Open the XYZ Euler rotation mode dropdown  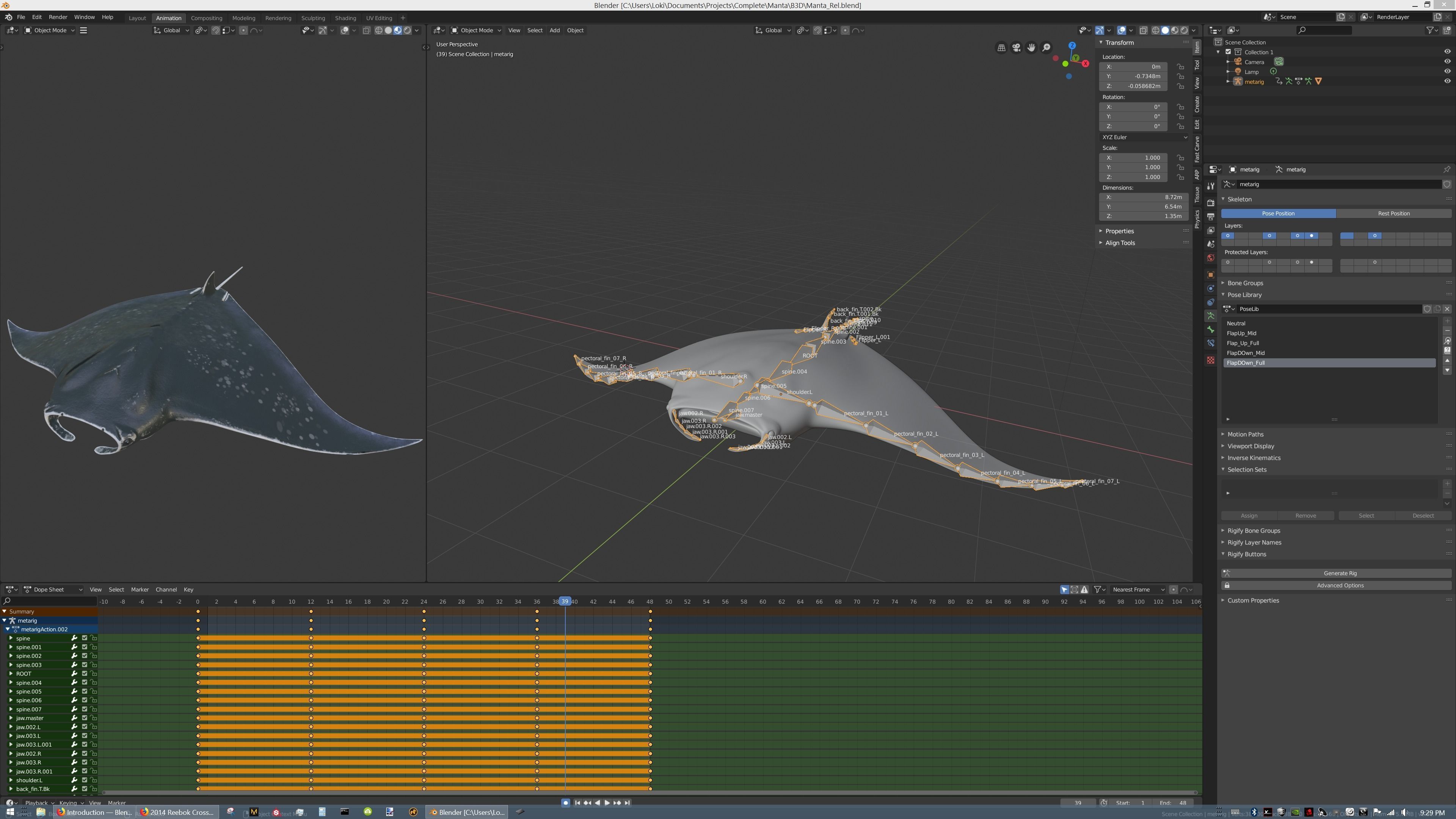(1144, 137)
